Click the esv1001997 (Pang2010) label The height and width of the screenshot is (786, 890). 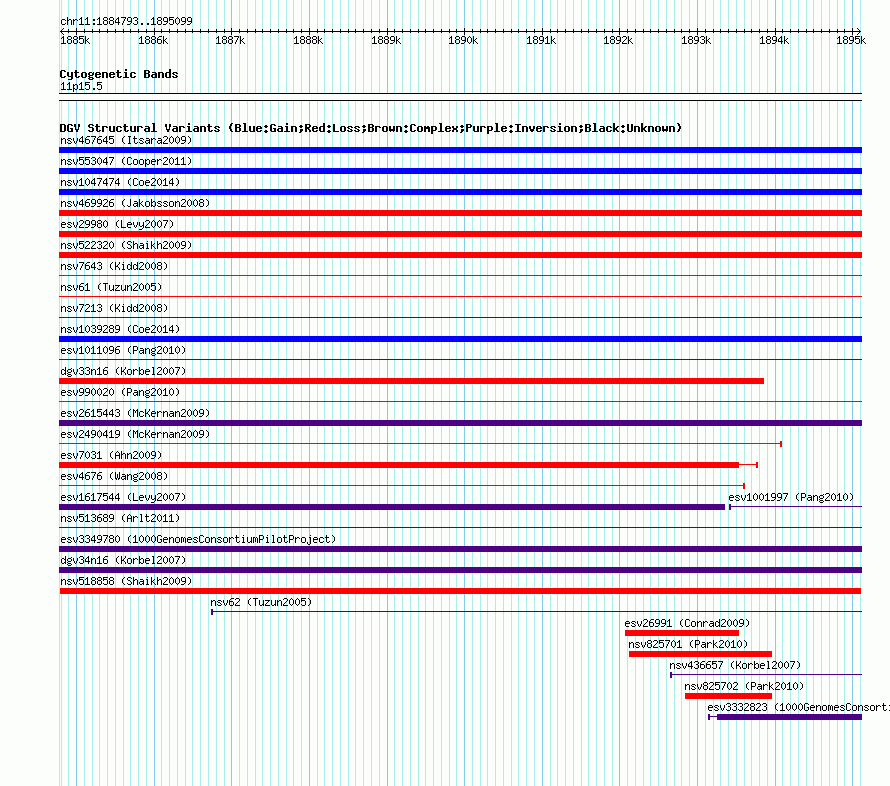[791, 497]
